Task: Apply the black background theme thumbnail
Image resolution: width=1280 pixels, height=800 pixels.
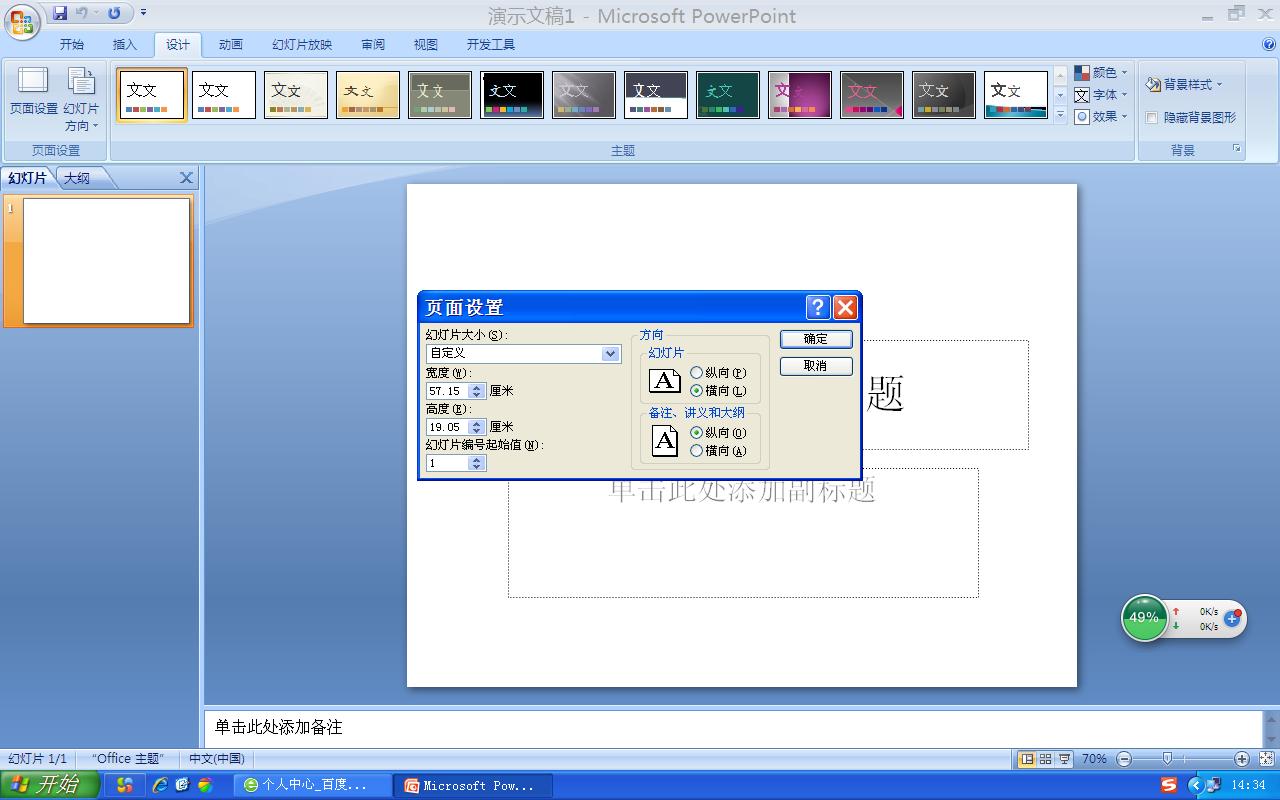Action: (512, 95)
